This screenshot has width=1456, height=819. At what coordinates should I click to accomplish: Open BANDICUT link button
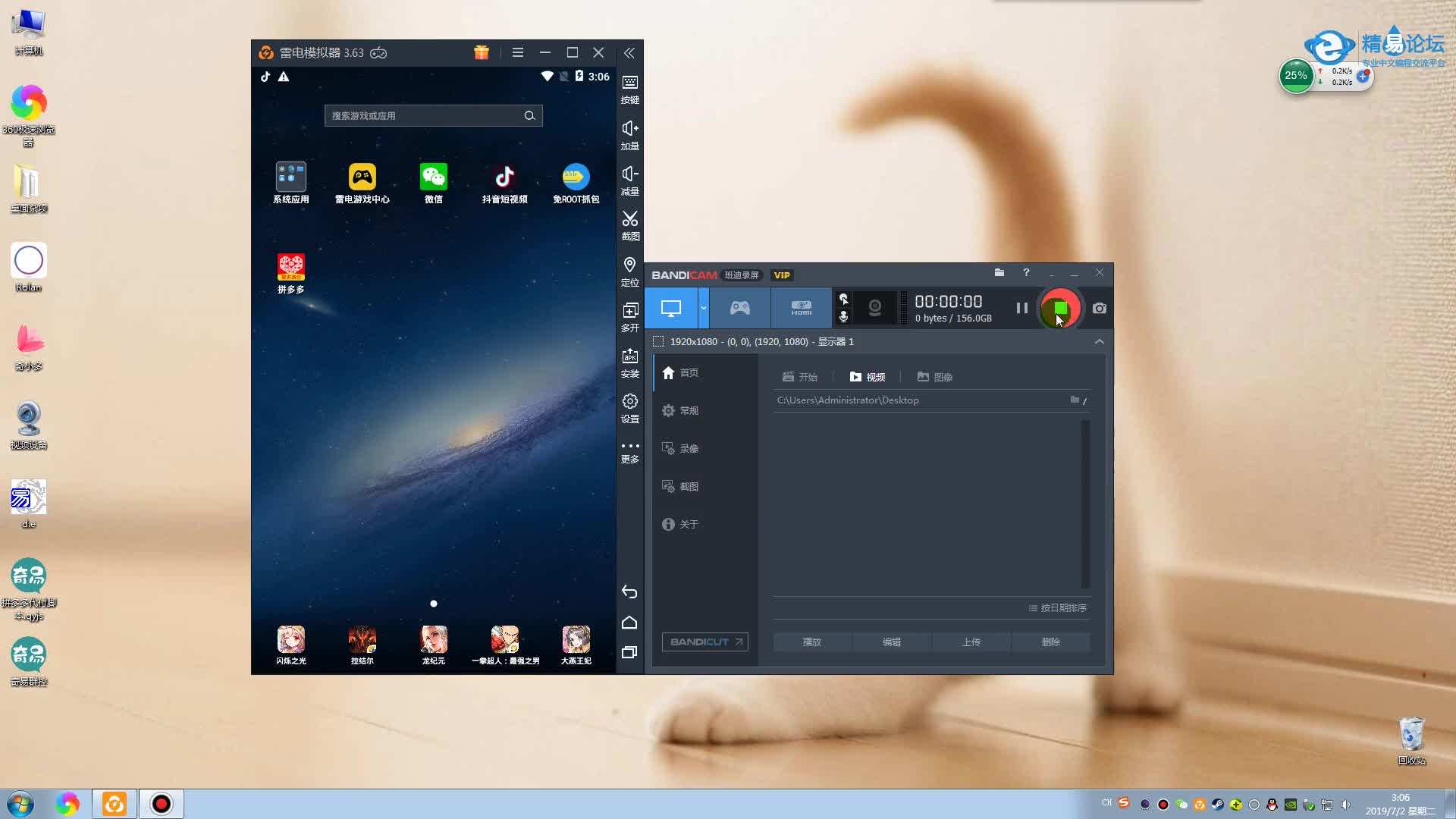click(x=705, y=642)
